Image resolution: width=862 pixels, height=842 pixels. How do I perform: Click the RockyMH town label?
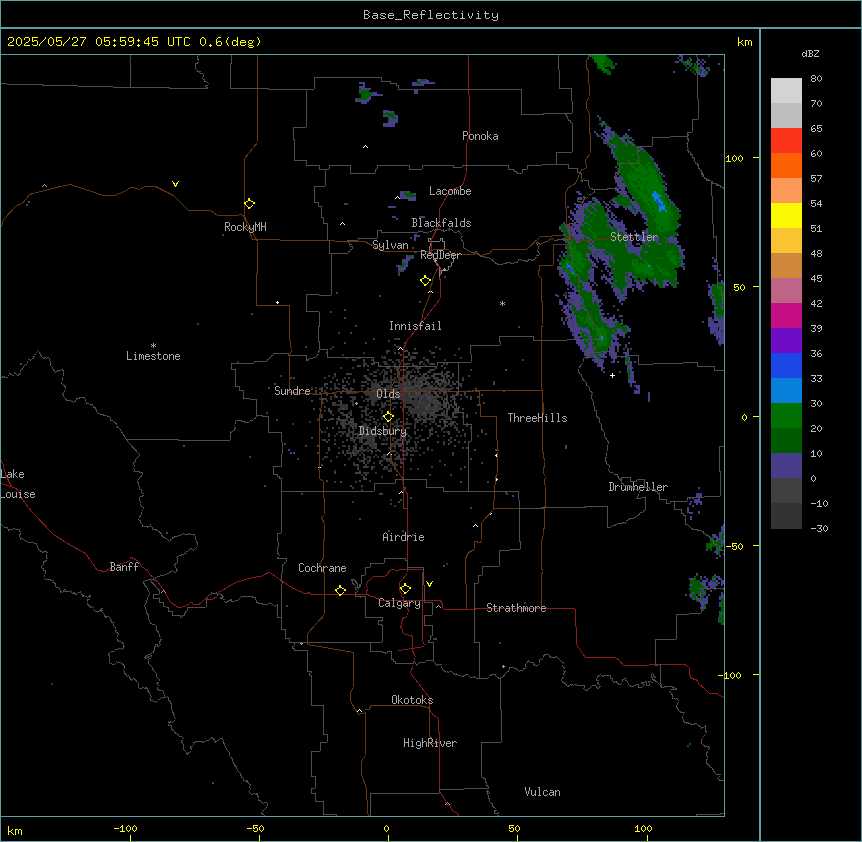pyautogui.click(x=245, y=227)
